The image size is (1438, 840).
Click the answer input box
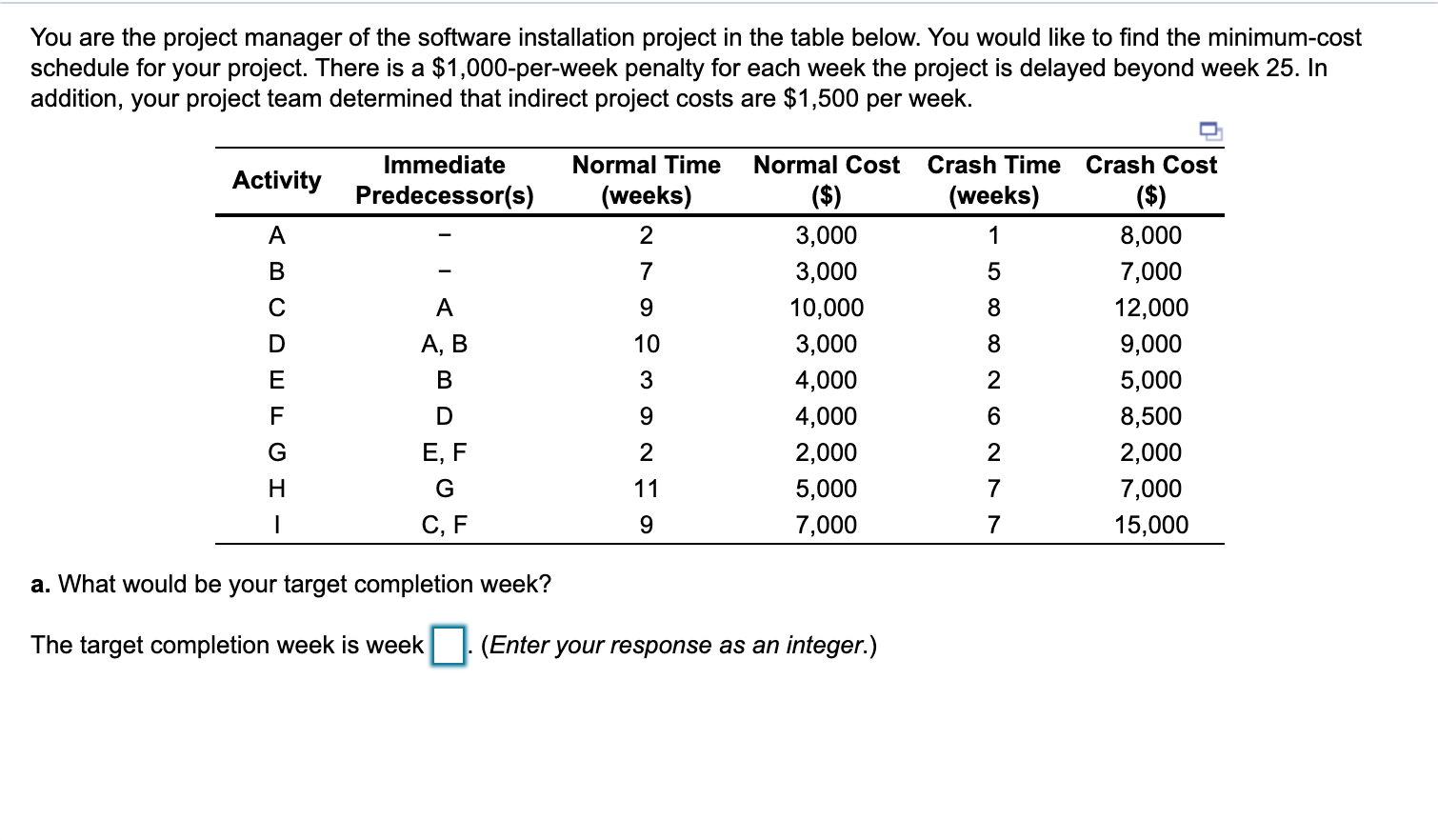click(x=447, y=646)
